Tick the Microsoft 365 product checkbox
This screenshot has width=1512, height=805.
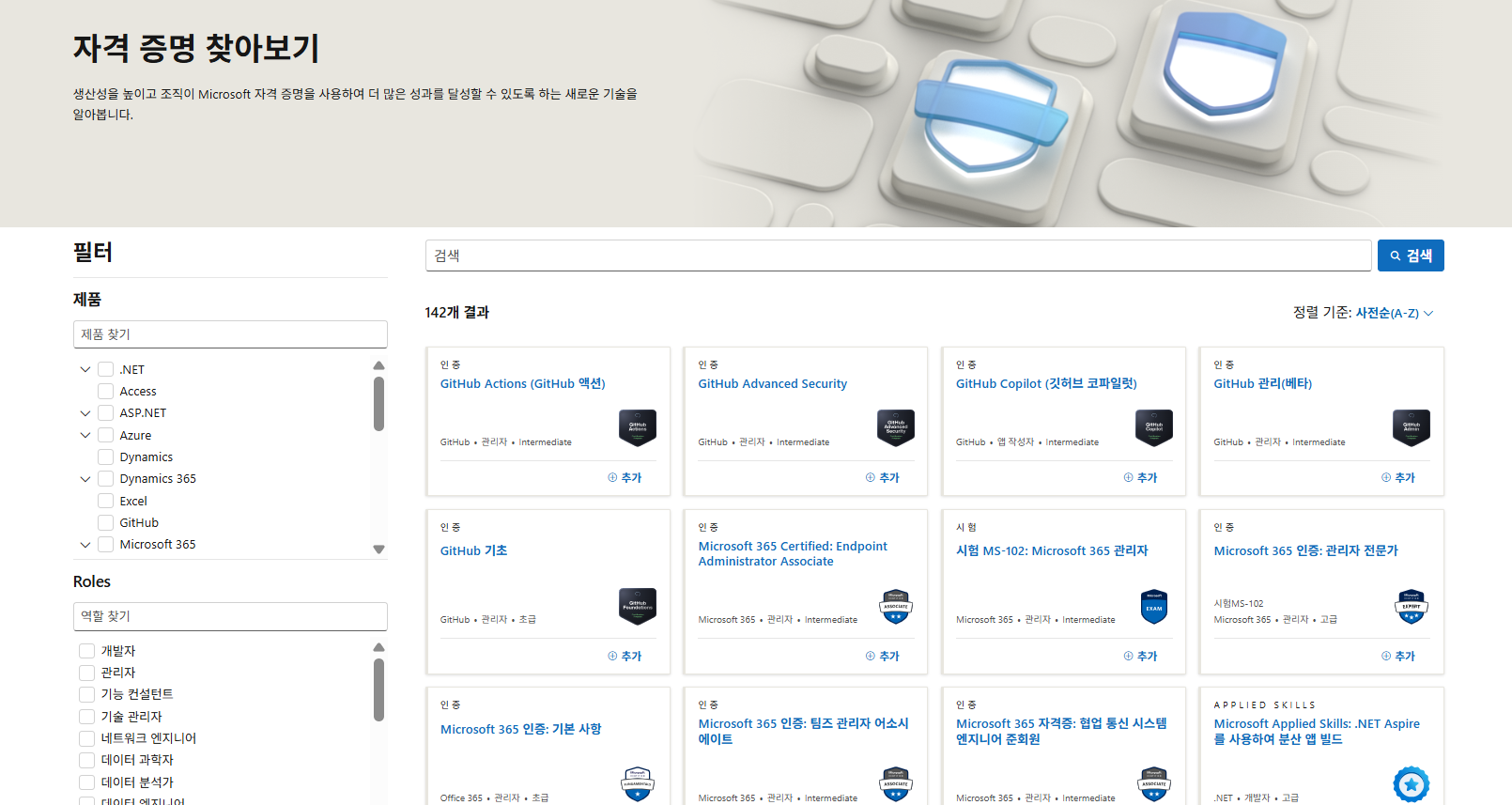click(106, 544)
